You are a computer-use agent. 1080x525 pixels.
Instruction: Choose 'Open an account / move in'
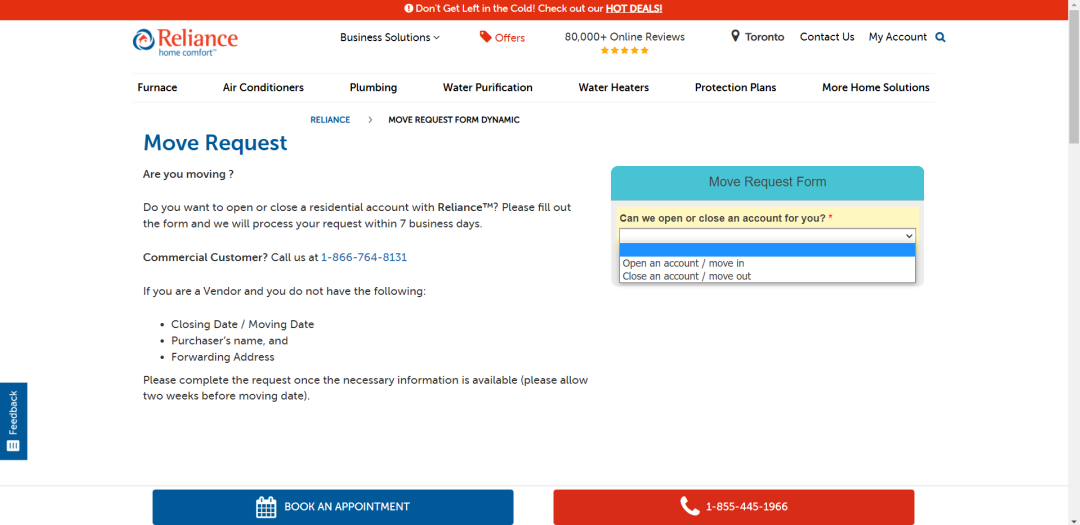(767, 263)
